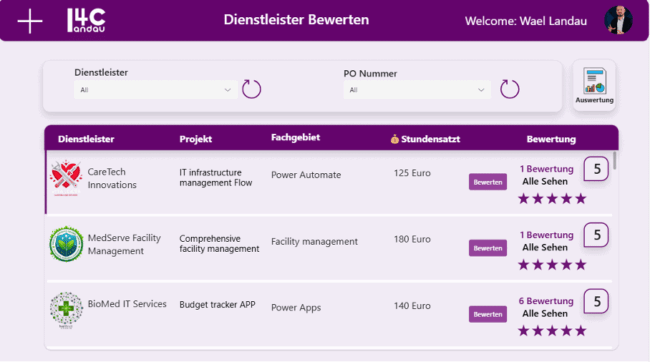Click Bewerten button for CareTech Innovations
Image resolution: width=650 pixels, height=362 pixels.
488,182
